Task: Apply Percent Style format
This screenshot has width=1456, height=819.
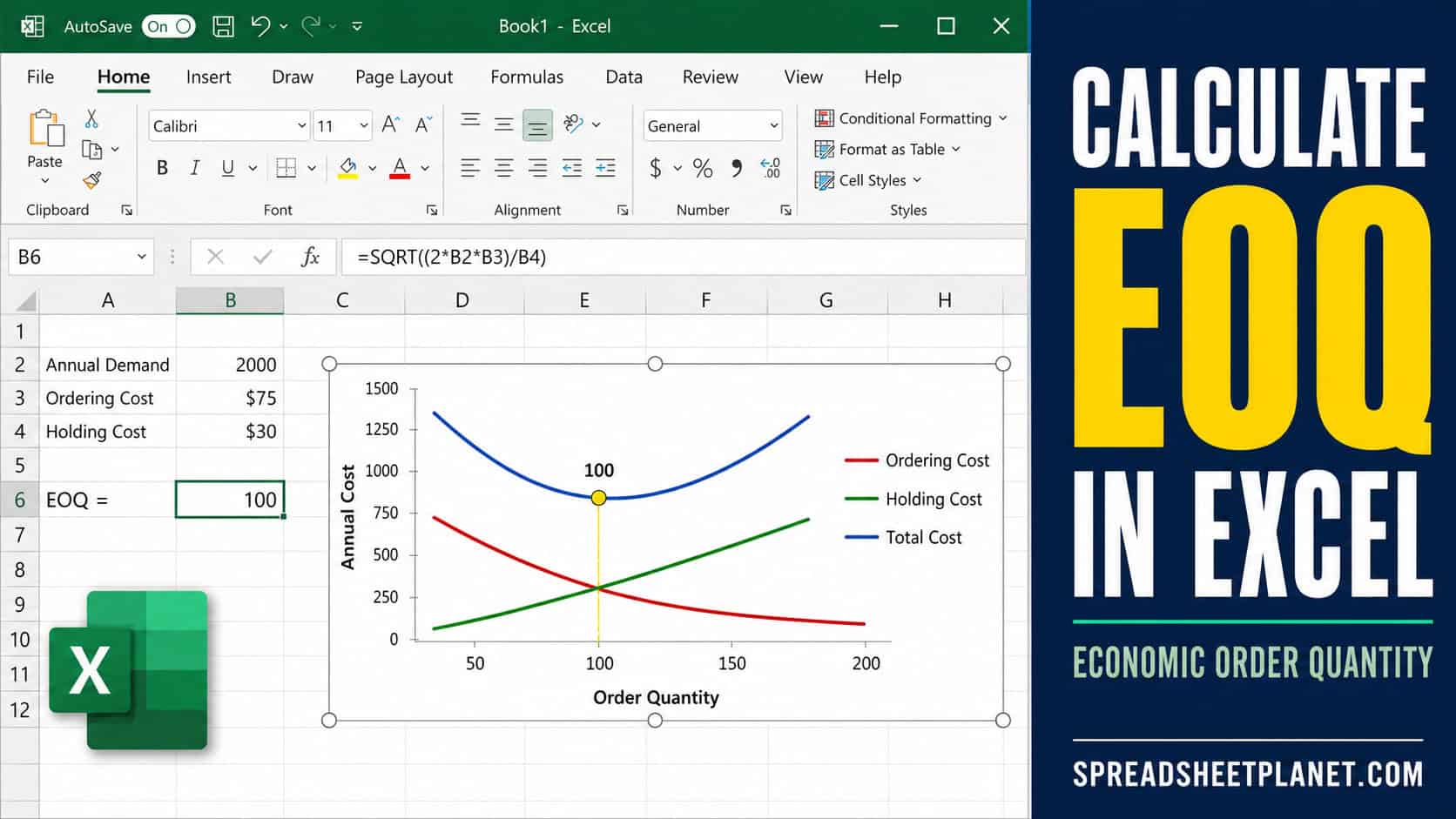Action: [703, 168]
